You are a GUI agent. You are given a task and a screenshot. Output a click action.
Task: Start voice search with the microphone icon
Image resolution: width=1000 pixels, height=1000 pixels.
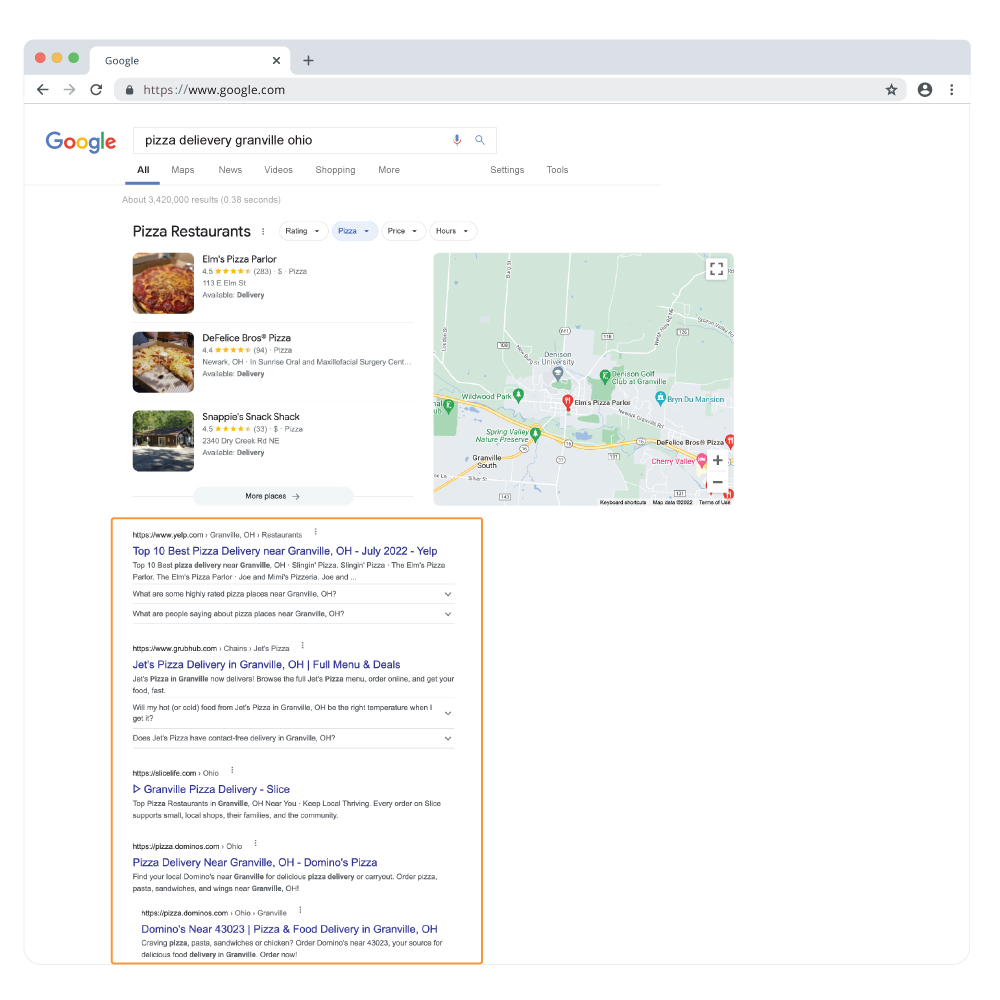[x=457, y=140]
